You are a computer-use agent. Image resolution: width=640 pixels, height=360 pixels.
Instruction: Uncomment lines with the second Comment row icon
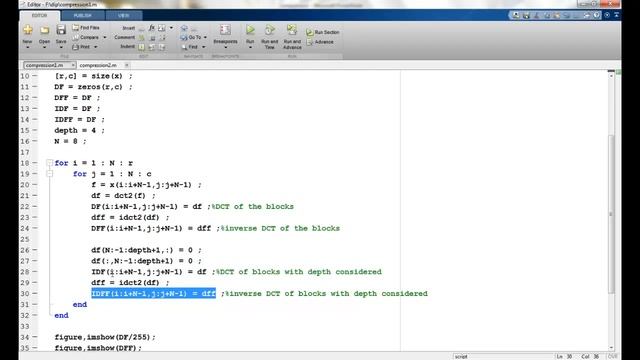coord(152,38)
